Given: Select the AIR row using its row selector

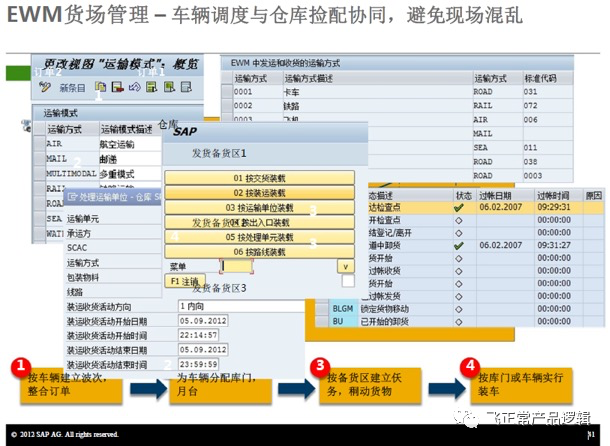Looking at the screenshot, I should (39, 144).
